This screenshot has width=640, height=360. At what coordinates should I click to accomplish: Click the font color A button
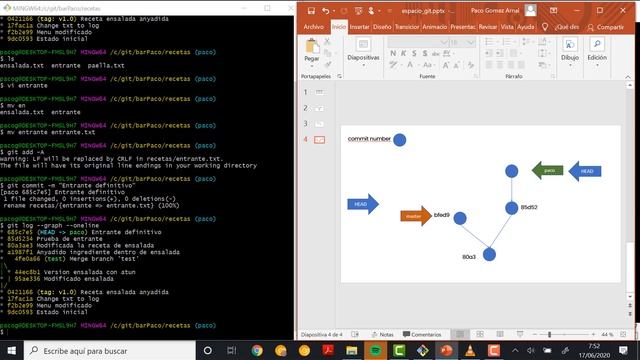410,65
